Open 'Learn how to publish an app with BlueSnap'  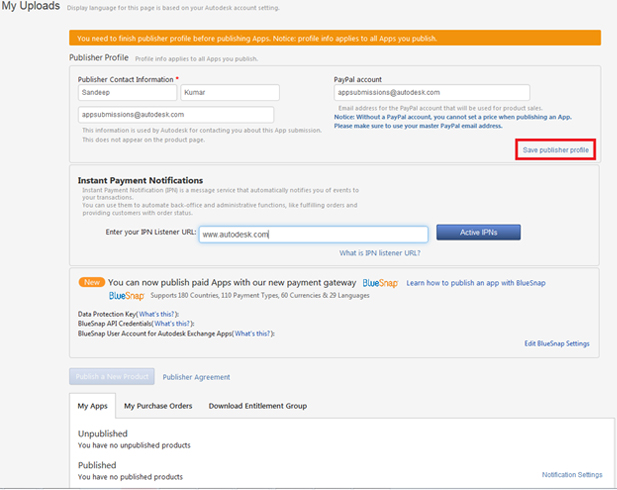pos(476,283)
